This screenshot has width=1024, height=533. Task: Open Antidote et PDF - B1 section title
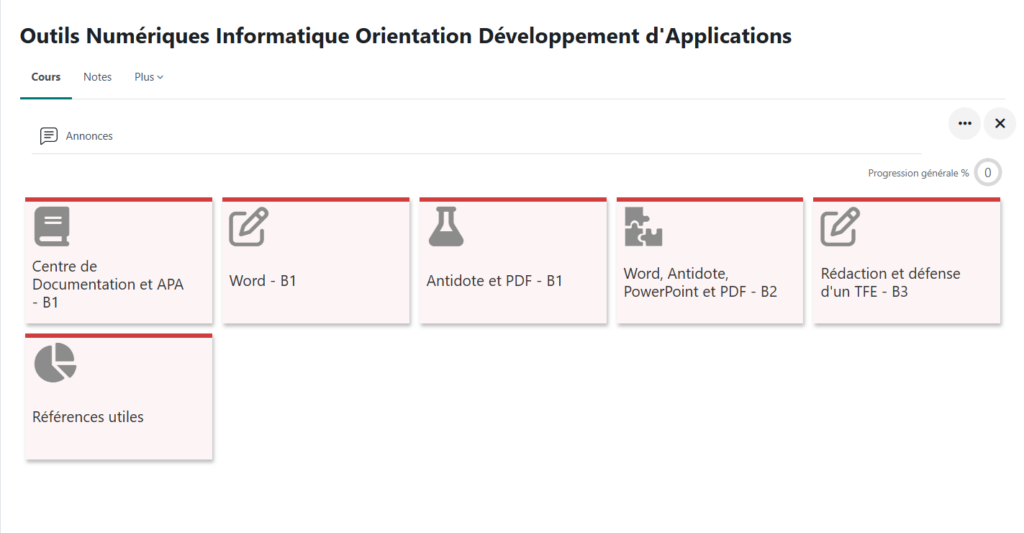(494, 281)
